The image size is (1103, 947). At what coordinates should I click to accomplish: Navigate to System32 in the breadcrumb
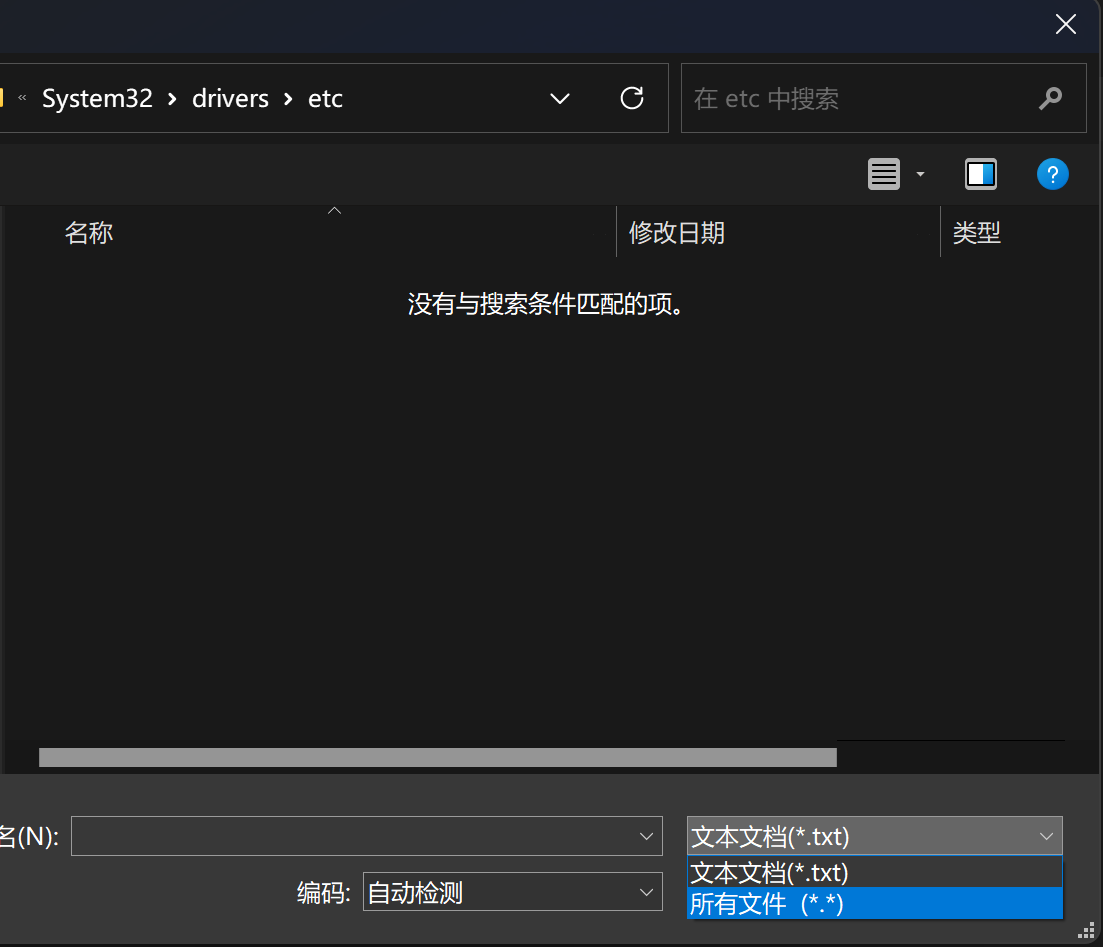(x=97, y=99)
